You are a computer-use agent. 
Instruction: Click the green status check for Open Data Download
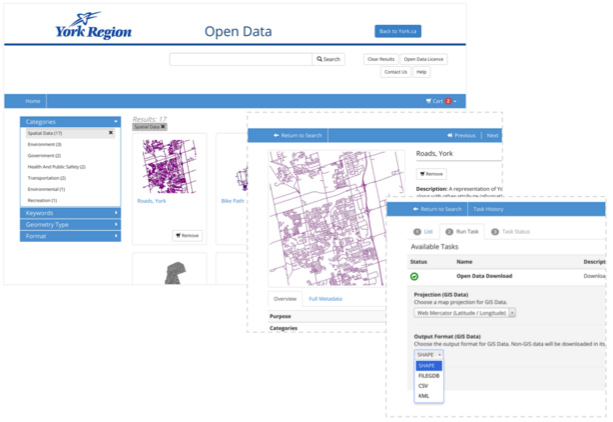415,276
